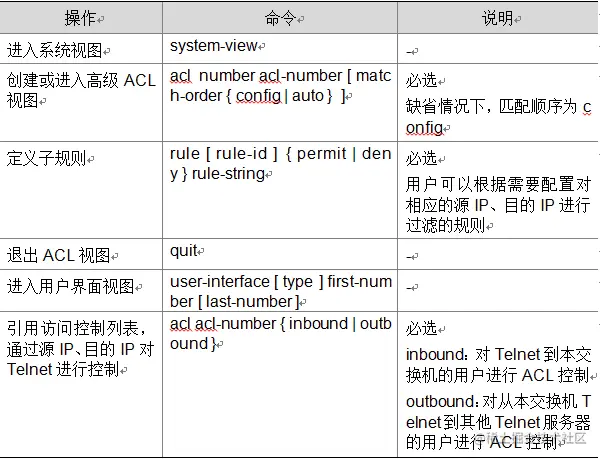Click the outbound Telnet description paragraph

pyautogui.click(x=497, y=421)
